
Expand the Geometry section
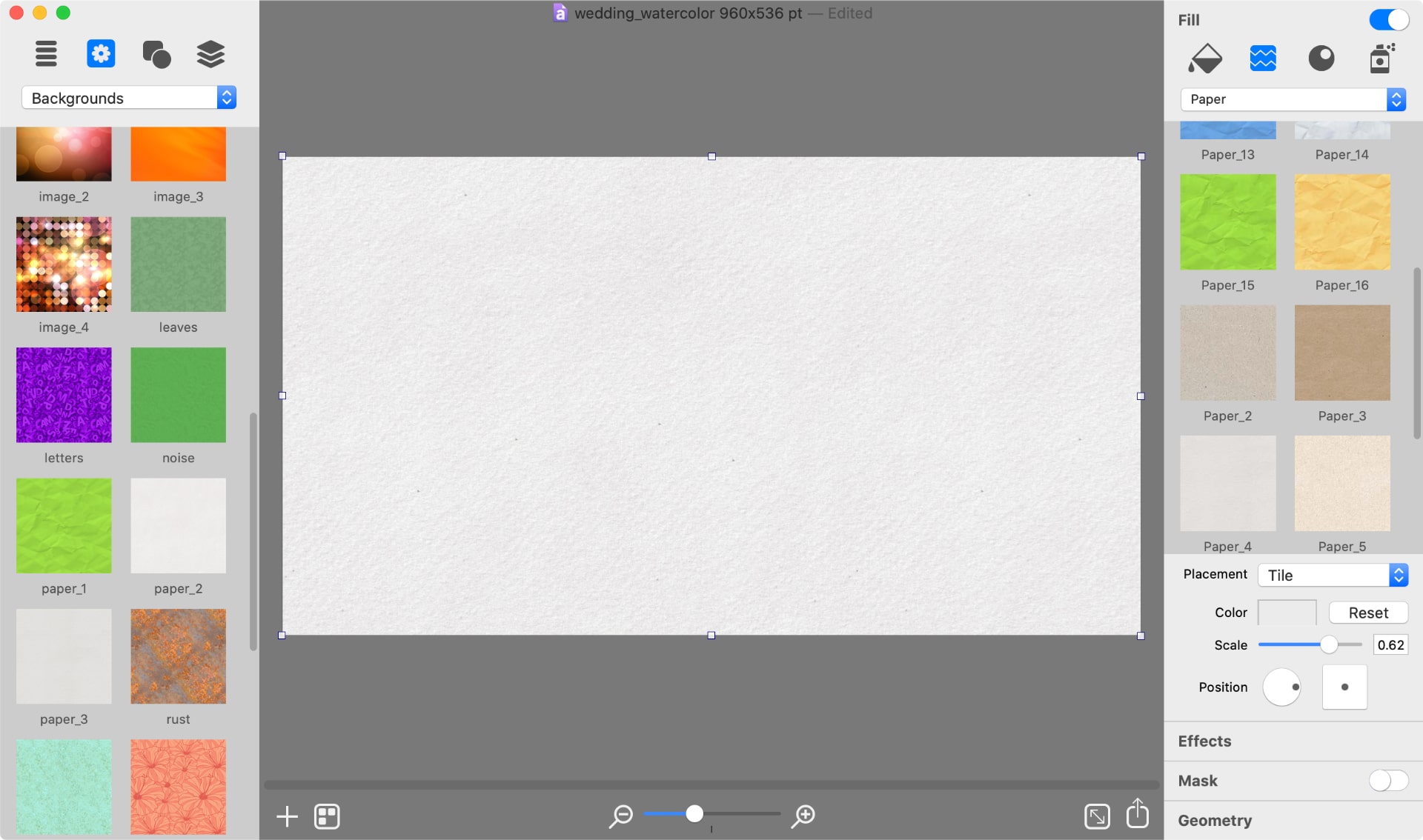(x=1214, y=820)
